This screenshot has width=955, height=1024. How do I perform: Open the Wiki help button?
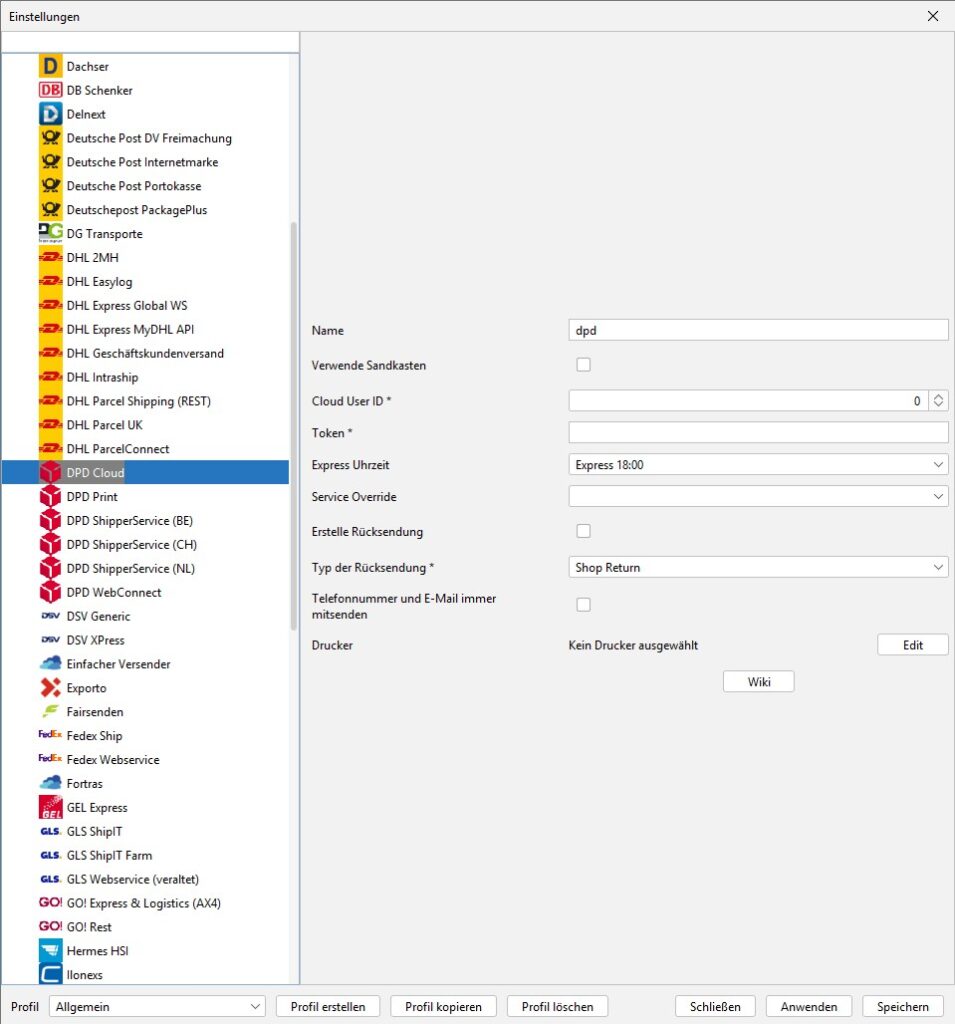click(x=758, y=682)
